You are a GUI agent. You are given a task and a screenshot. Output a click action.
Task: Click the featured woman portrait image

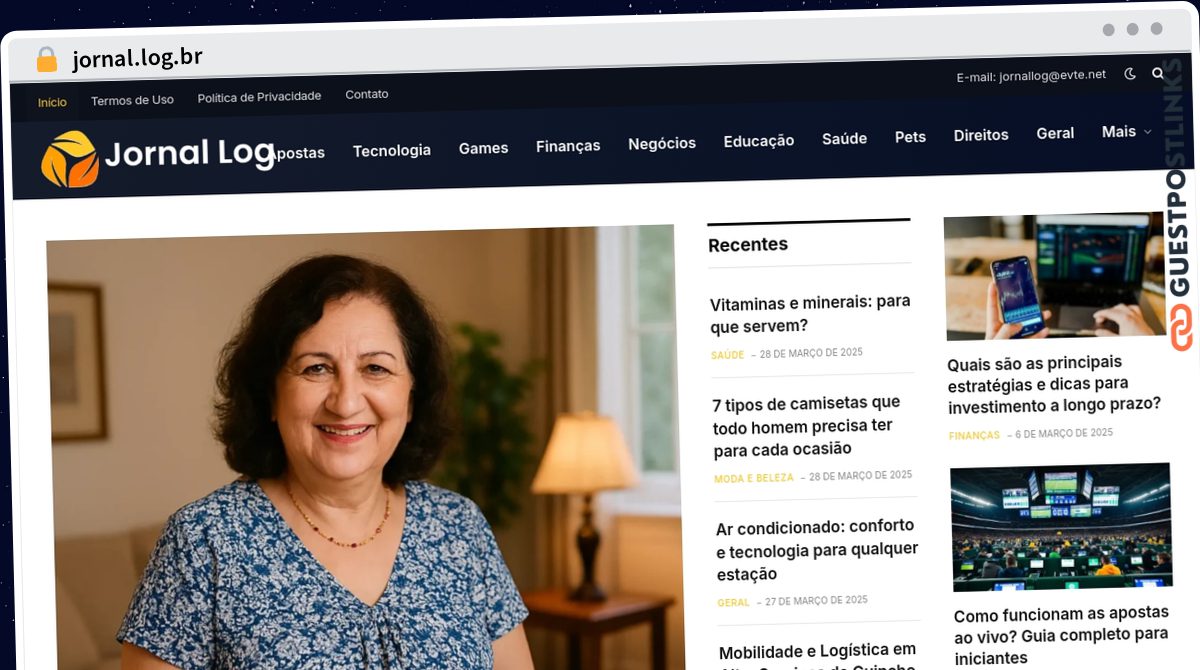tap(363, 448)
